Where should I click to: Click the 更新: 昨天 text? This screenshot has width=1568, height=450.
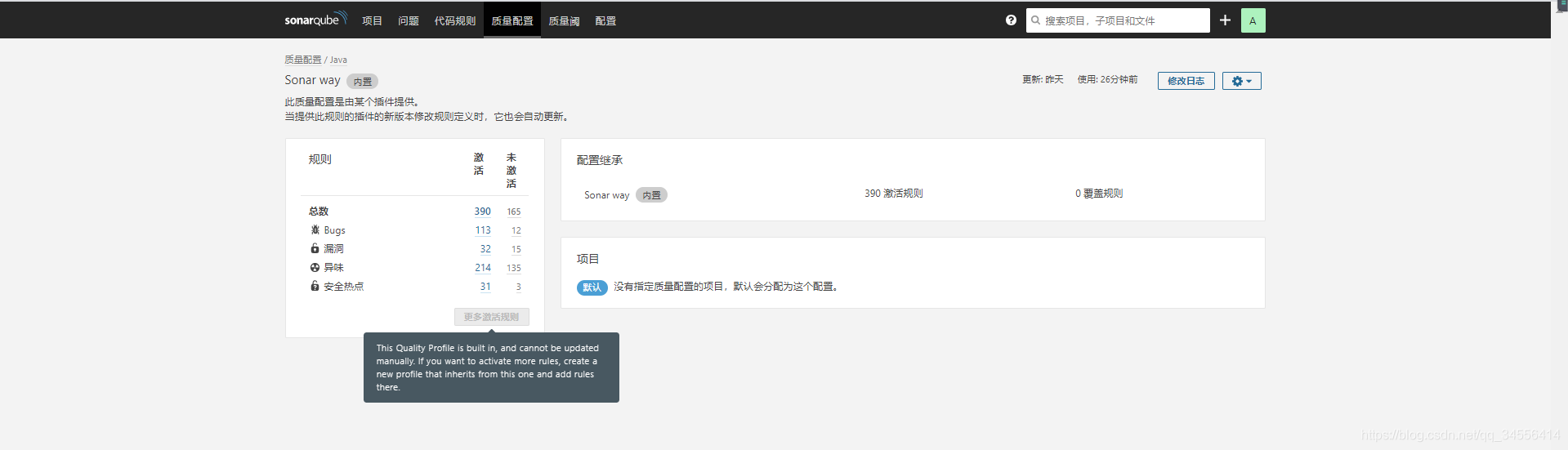point(1043,79)
